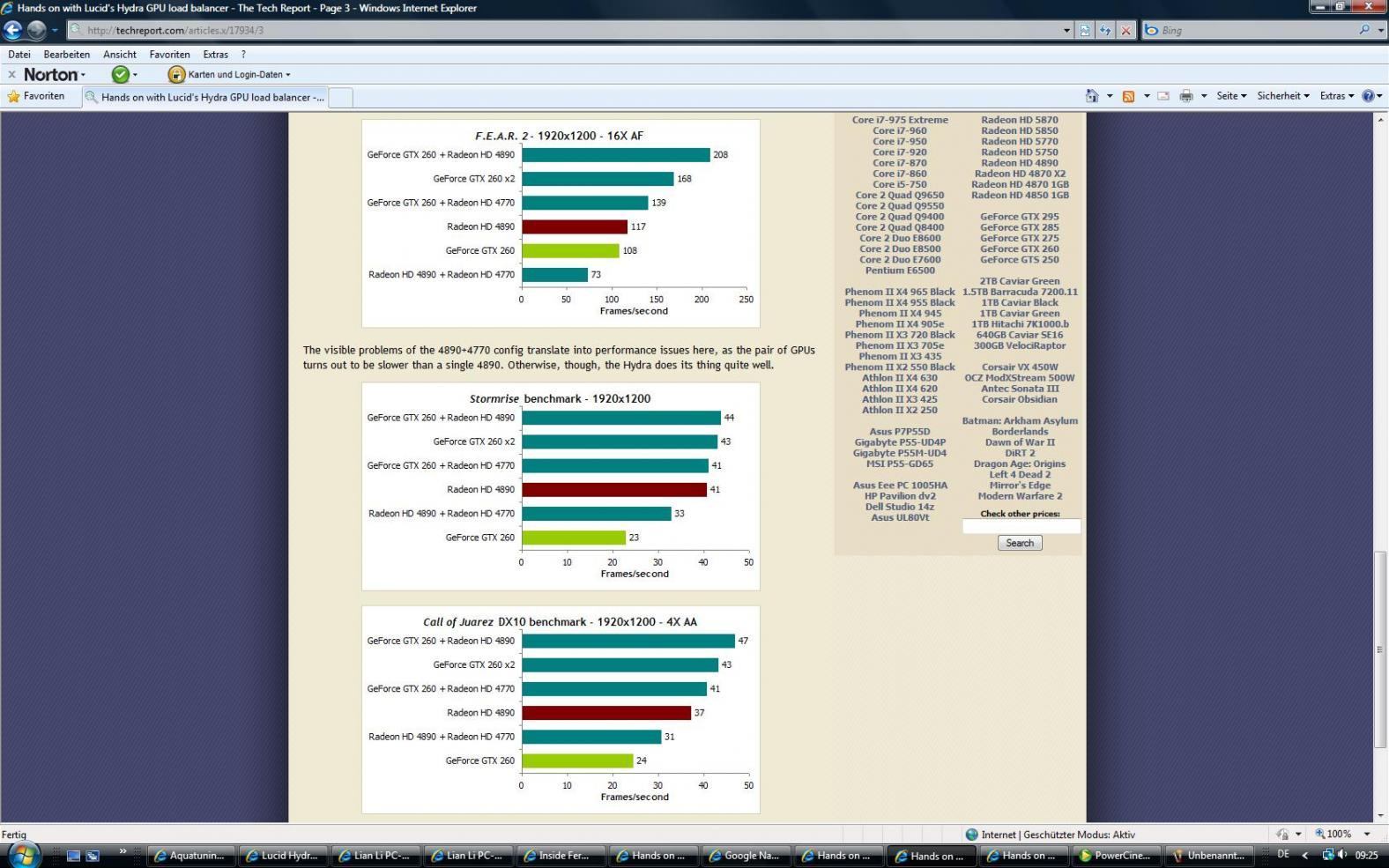
Task: Open the recent pages dropdown beside Forward
Action: 55,30
